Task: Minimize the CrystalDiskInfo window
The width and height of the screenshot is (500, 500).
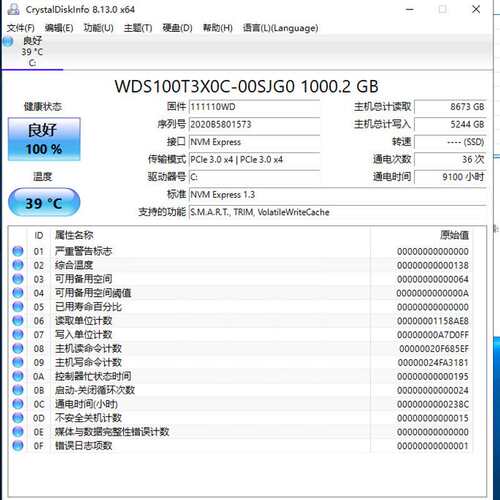Action: click(410, 9)
